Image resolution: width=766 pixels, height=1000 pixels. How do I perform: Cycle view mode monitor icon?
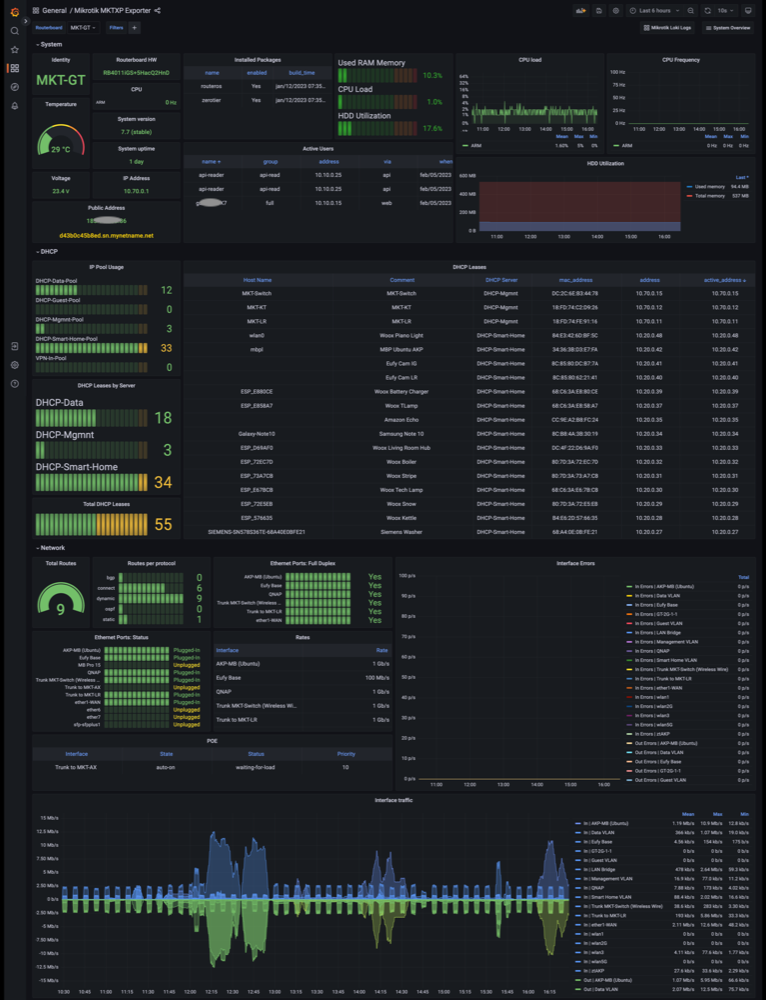click(x=748, y=11)
